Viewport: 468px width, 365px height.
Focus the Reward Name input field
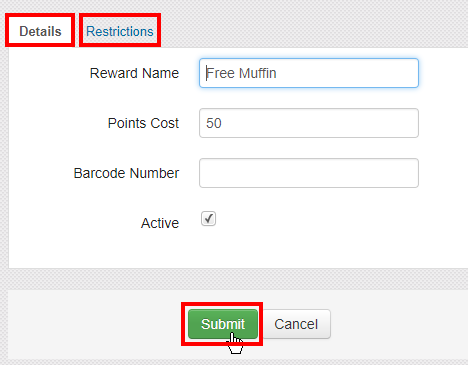tap(309, 73)
